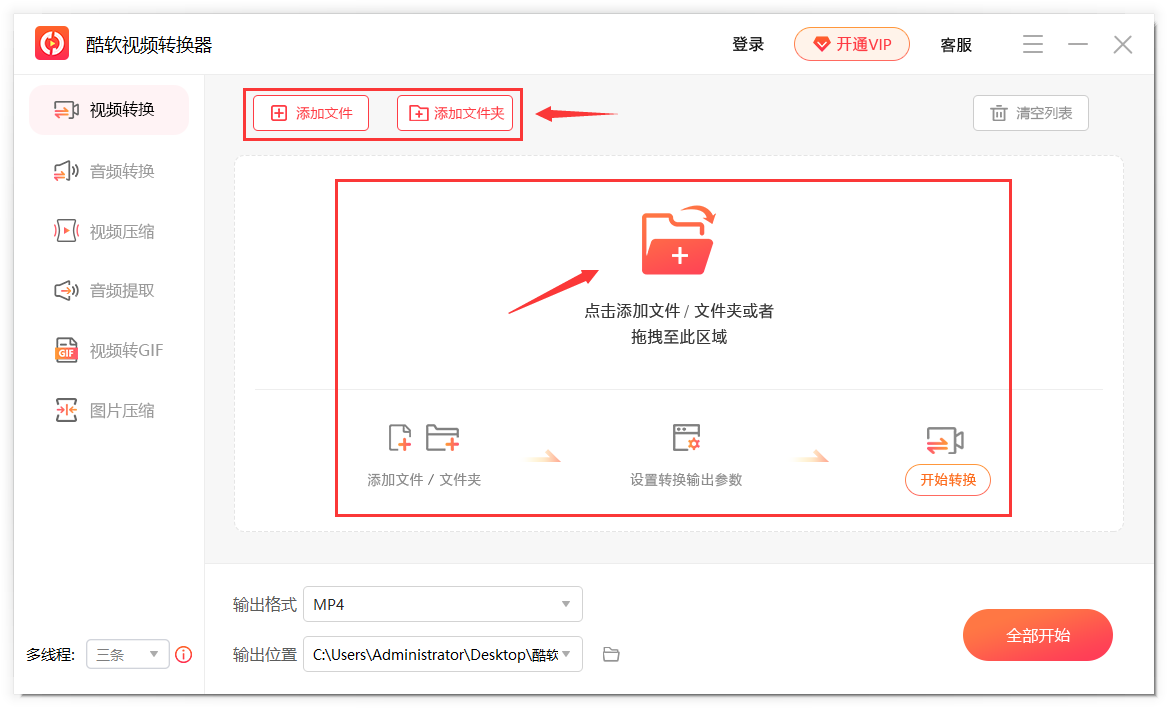Click the 多线程 label

pyautogui.click(x=51, y=654)
